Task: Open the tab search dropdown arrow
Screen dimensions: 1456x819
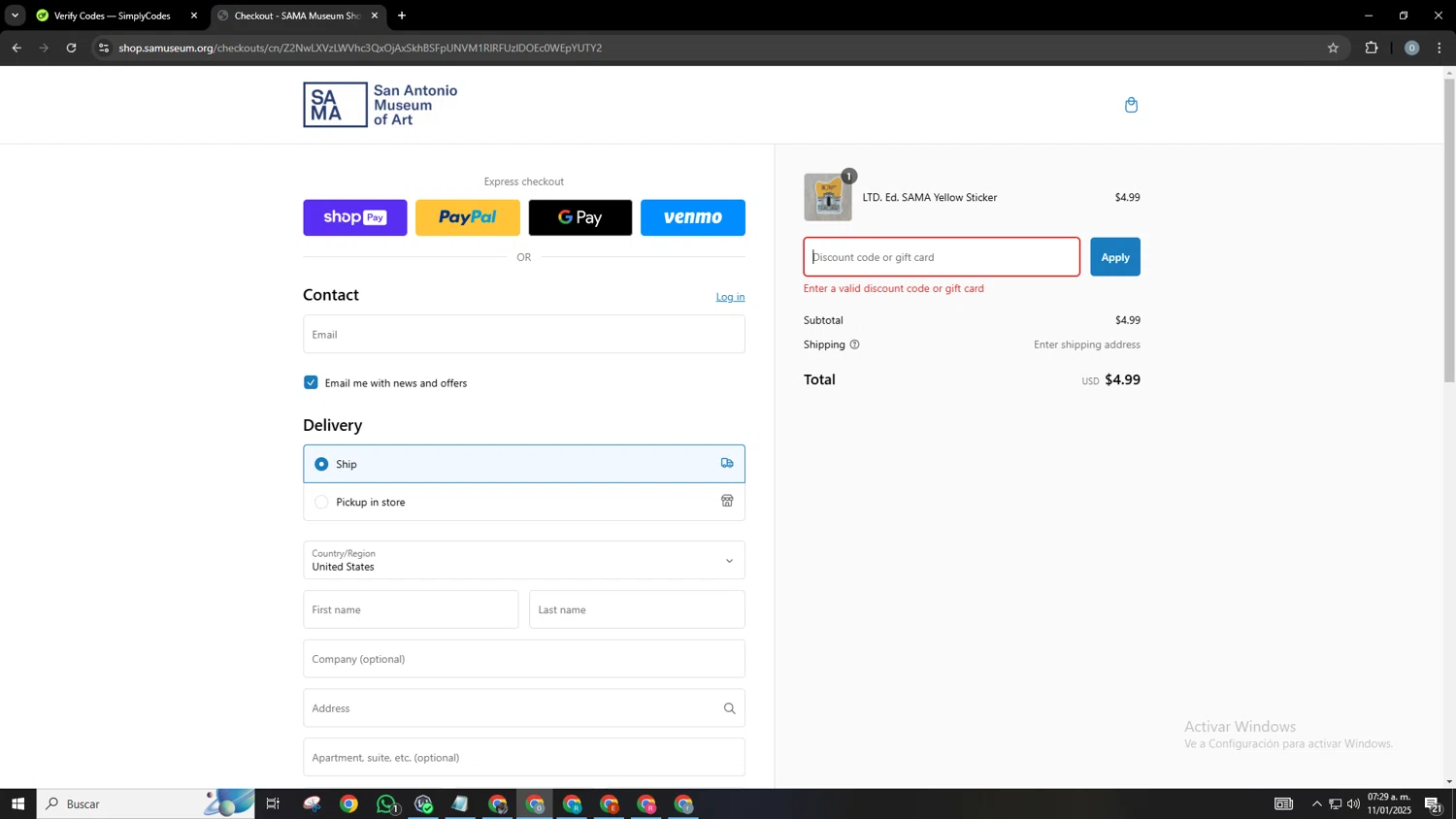Action: point(15,16)
